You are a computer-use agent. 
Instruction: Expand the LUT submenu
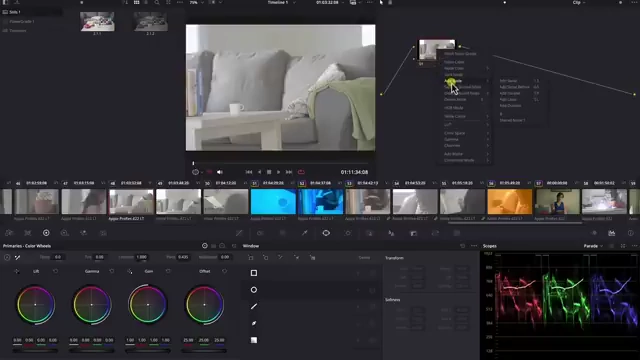(x=466, y=124)
